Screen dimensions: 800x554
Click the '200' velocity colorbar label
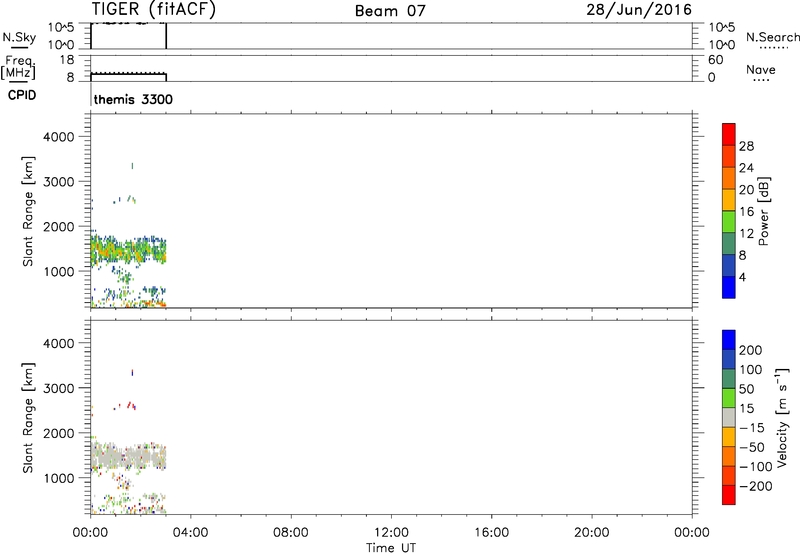(751, 350)
